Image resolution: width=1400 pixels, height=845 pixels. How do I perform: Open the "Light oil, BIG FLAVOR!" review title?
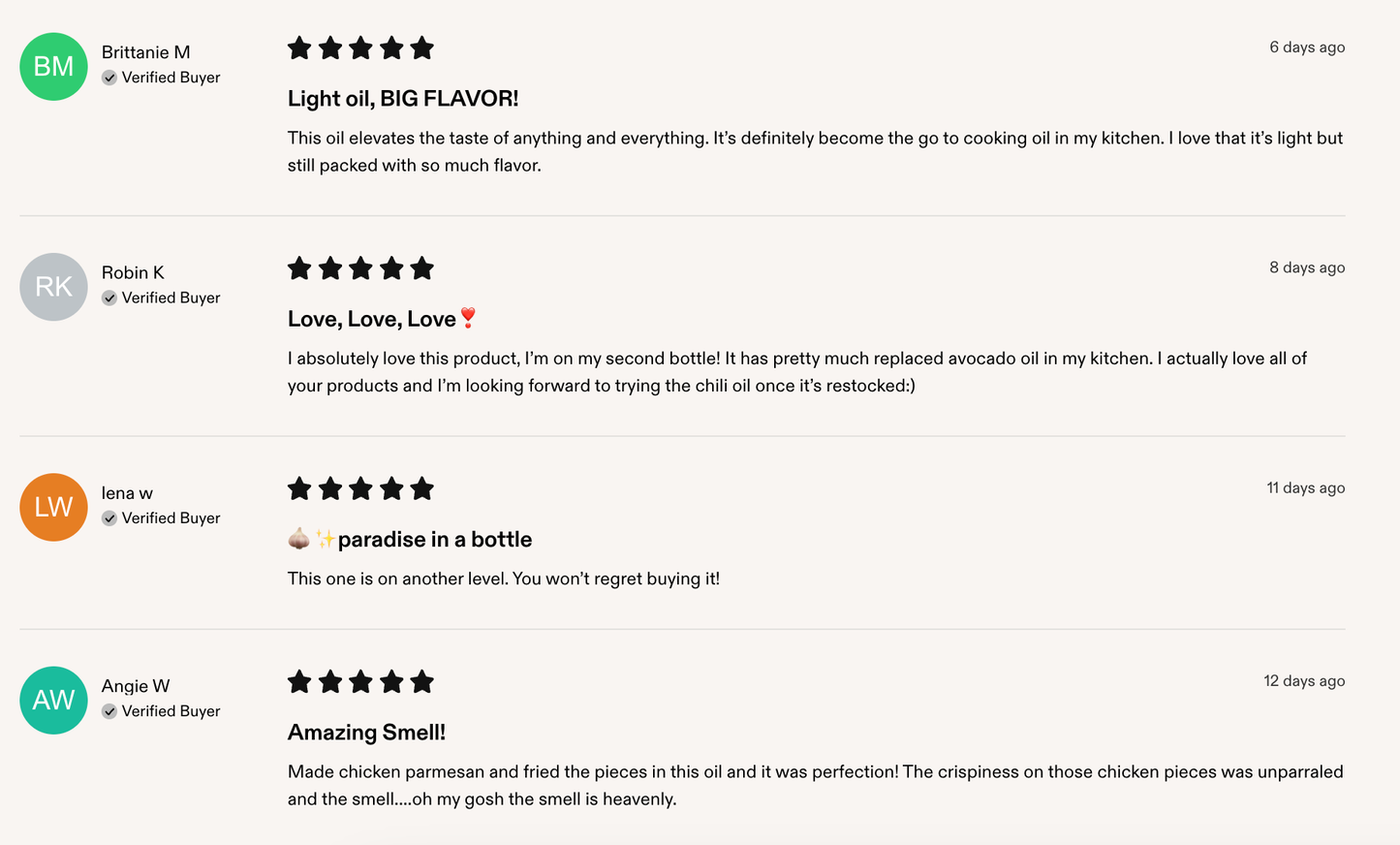(403, 99)
